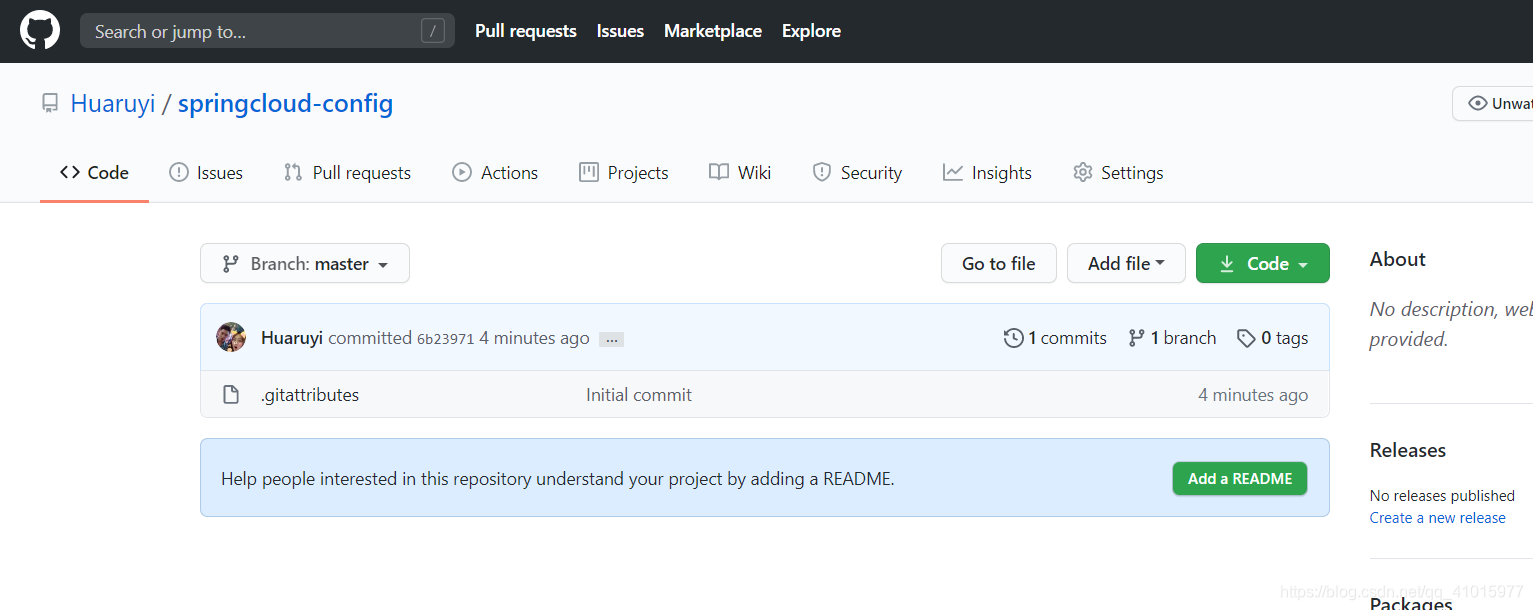
Task: Click the Go to file button
Action: [999, 263]
